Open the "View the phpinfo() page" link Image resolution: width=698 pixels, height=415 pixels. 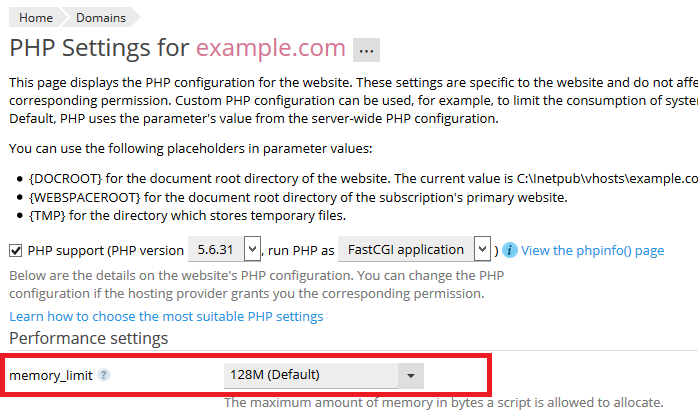tap(592, 250)
